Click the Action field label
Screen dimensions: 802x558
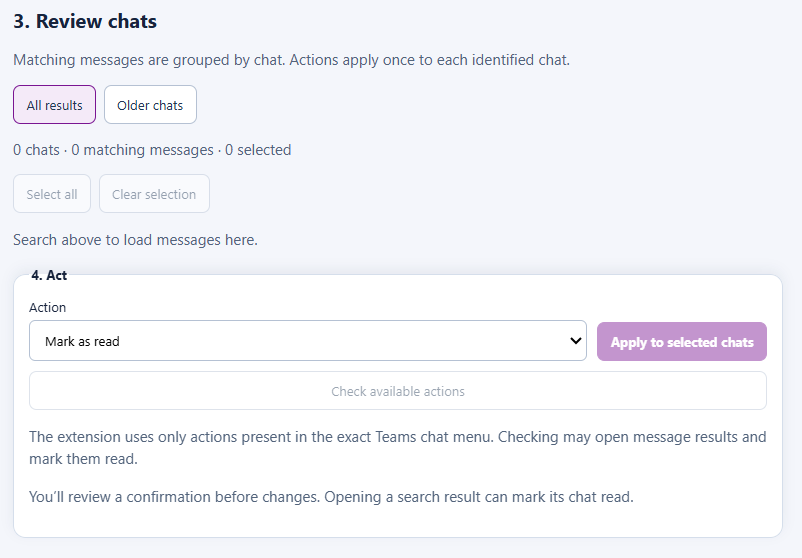coord(48,307)
